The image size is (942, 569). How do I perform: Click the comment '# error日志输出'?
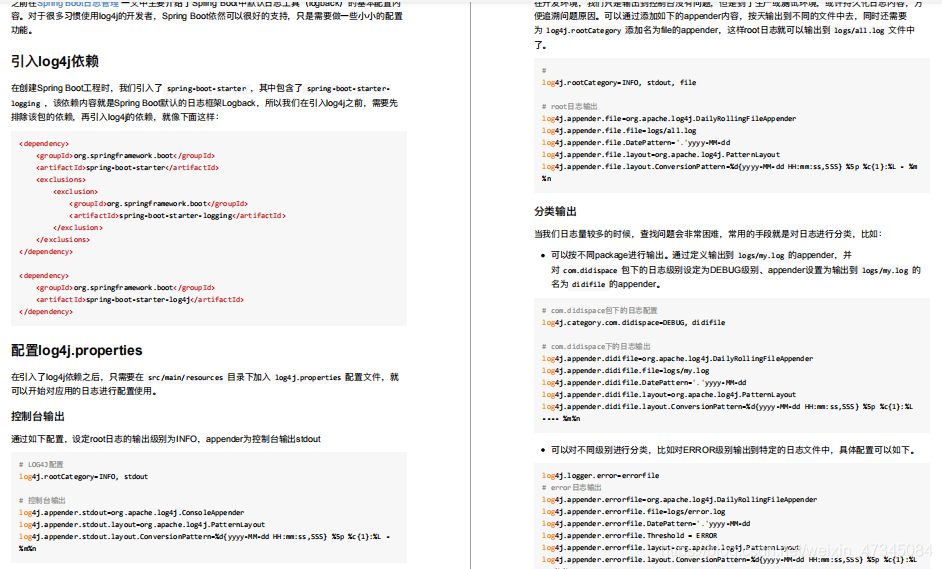pyautogui.click(x=571, y=488)
